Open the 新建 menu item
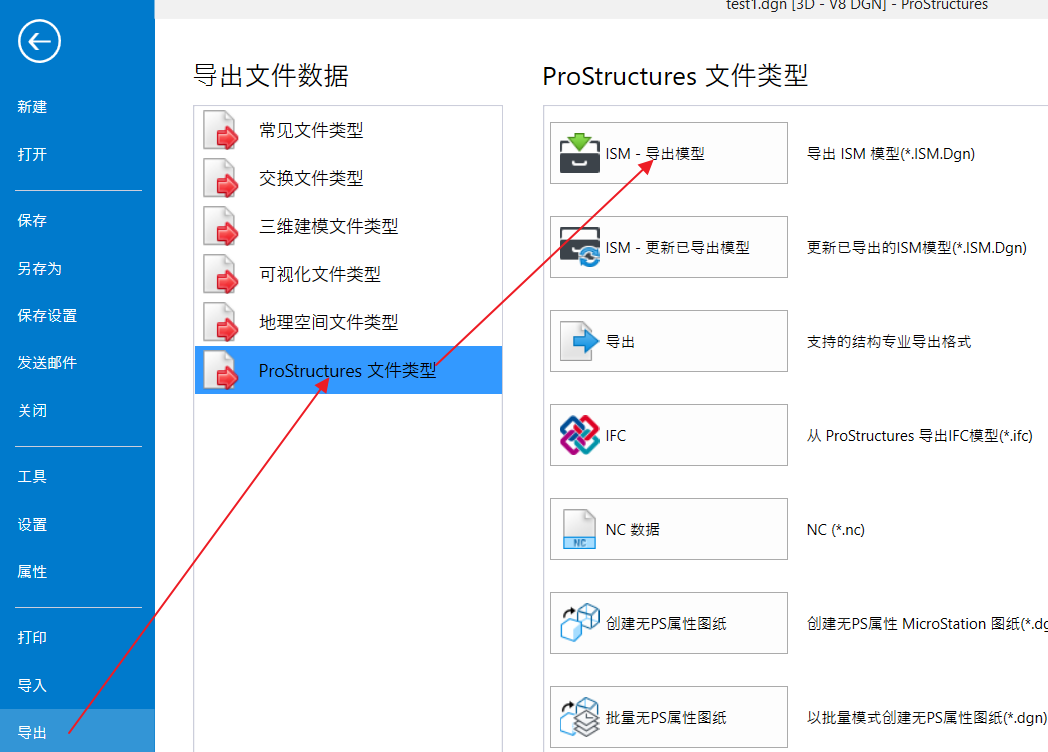This screenshot has height=752, width=1048. tap(32, 107)
